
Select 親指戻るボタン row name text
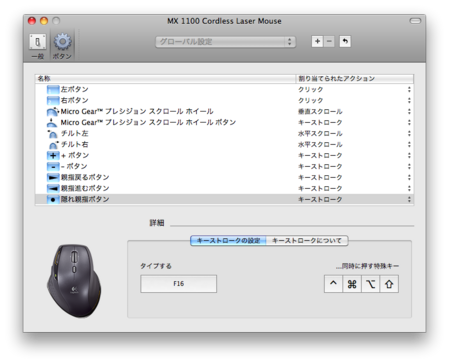[85, 177]
